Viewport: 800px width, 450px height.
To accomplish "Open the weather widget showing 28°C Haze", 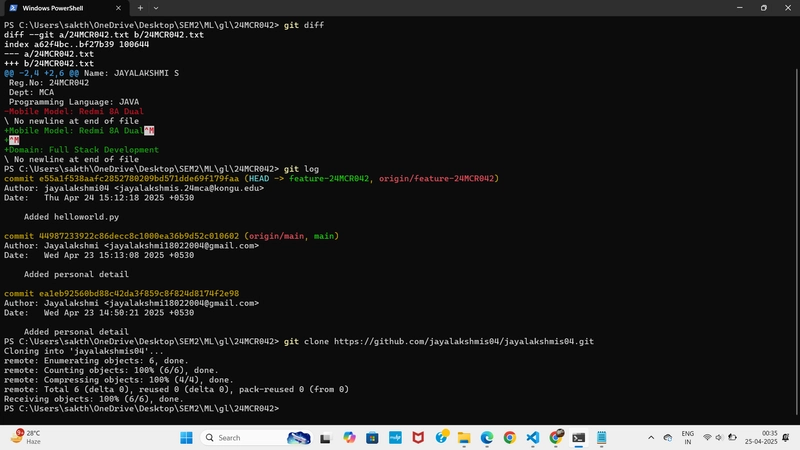I will pos(26,437).
